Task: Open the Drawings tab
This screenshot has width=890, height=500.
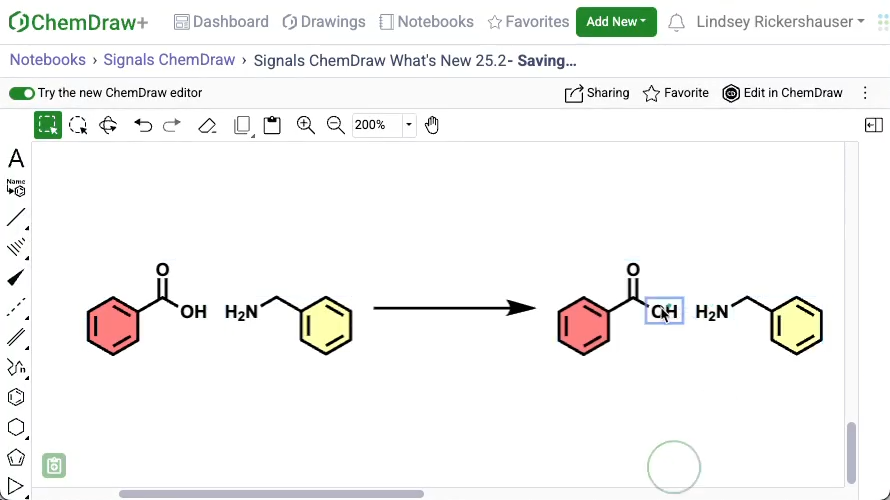Action: [324, 22]
